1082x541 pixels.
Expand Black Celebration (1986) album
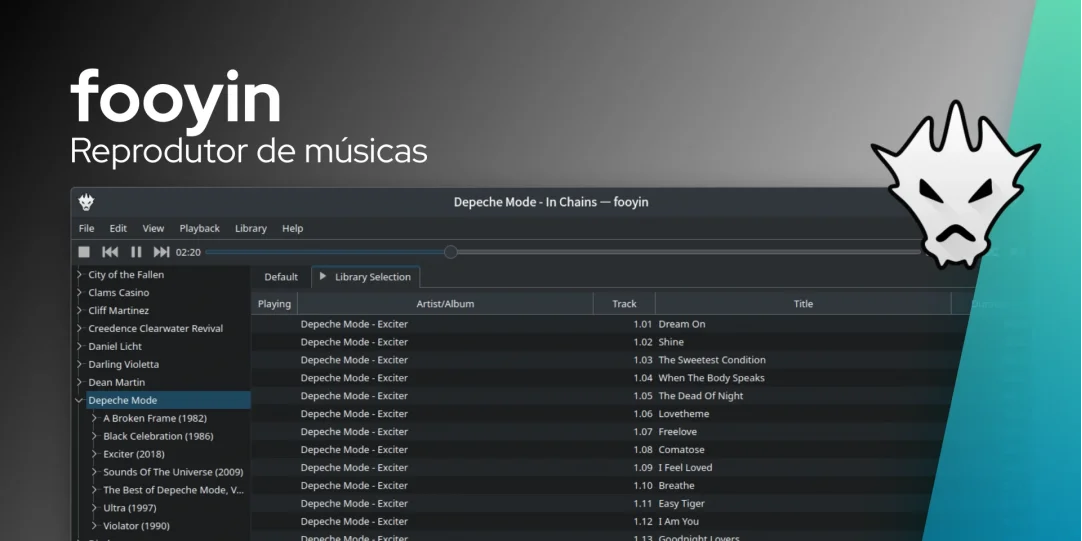[x=95, y=436]
